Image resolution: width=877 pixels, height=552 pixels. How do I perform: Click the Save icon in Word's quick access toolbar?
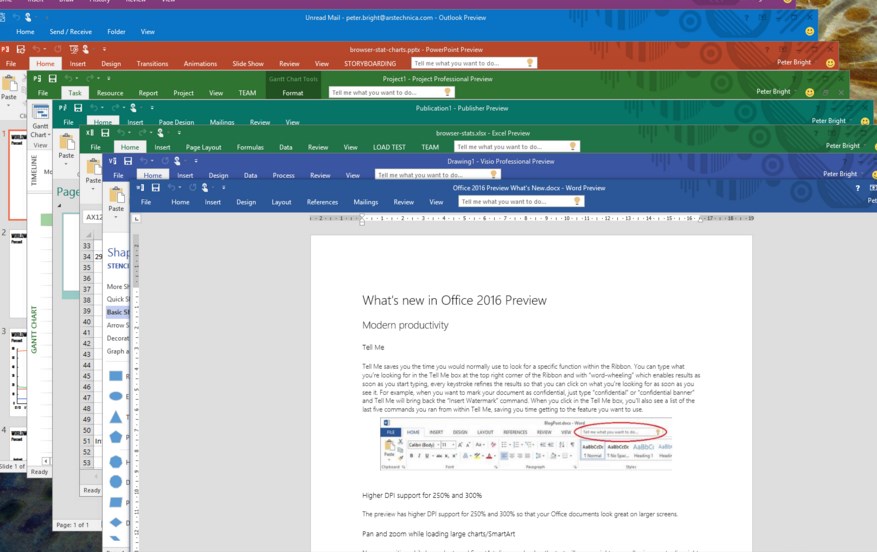pos(155,188)
